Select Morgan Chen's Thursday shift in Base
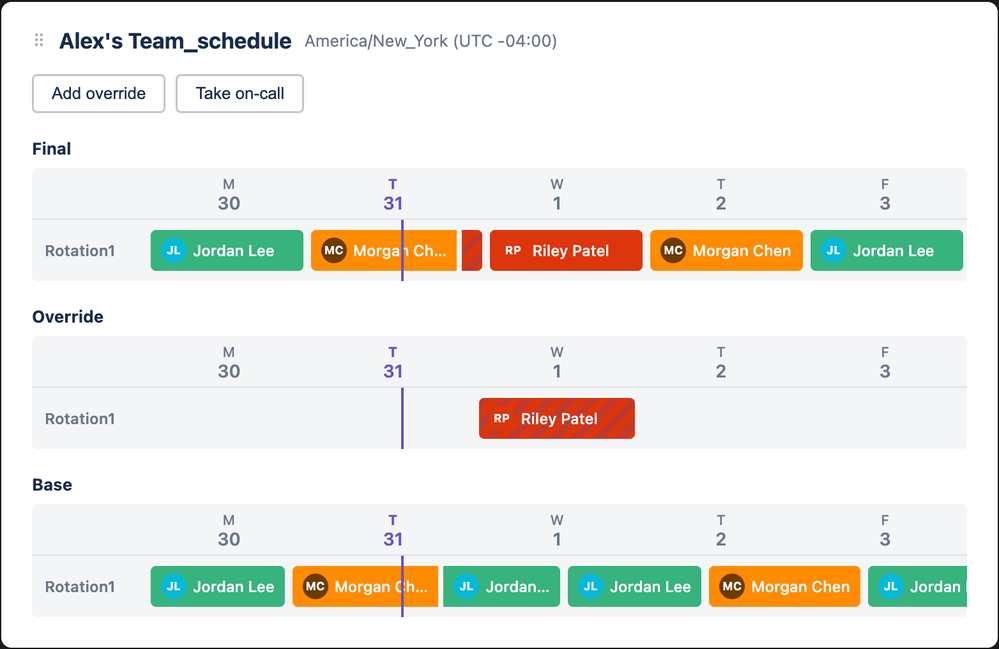The height and width of the screenshot is (649, 999). (x=784, y=587)
